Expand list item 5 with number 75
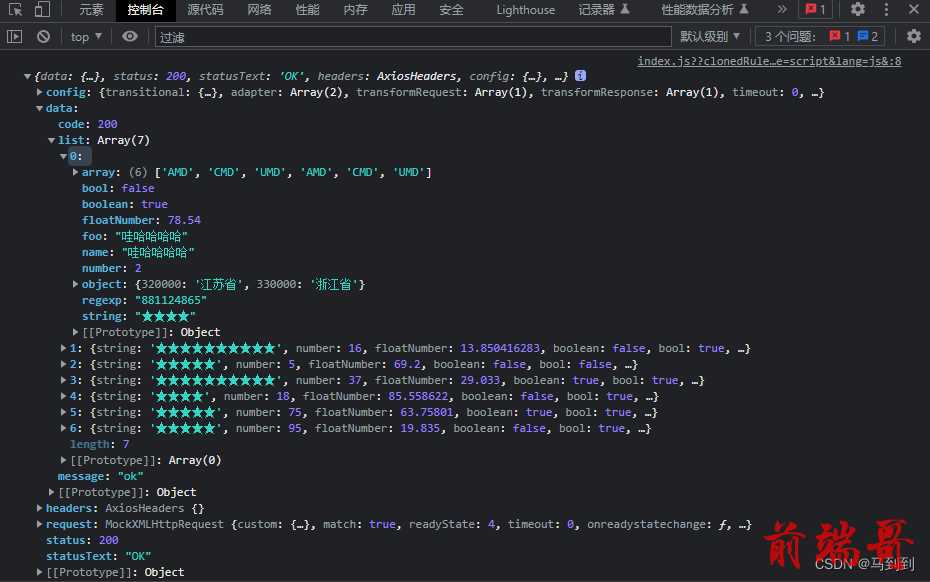Image resolution: width=930 pixels, height=582 pixels. coord(63,412)
